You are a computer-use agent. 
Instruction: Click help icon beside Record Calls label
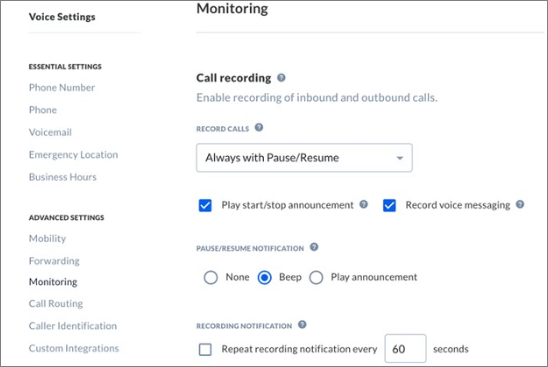click(x=259, y=127)
